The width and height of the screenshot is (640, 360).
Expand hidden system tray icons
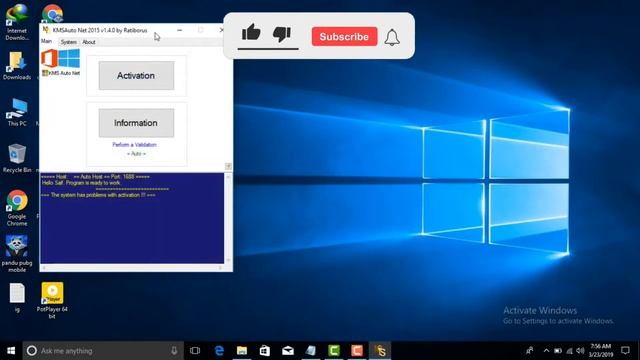546,351
